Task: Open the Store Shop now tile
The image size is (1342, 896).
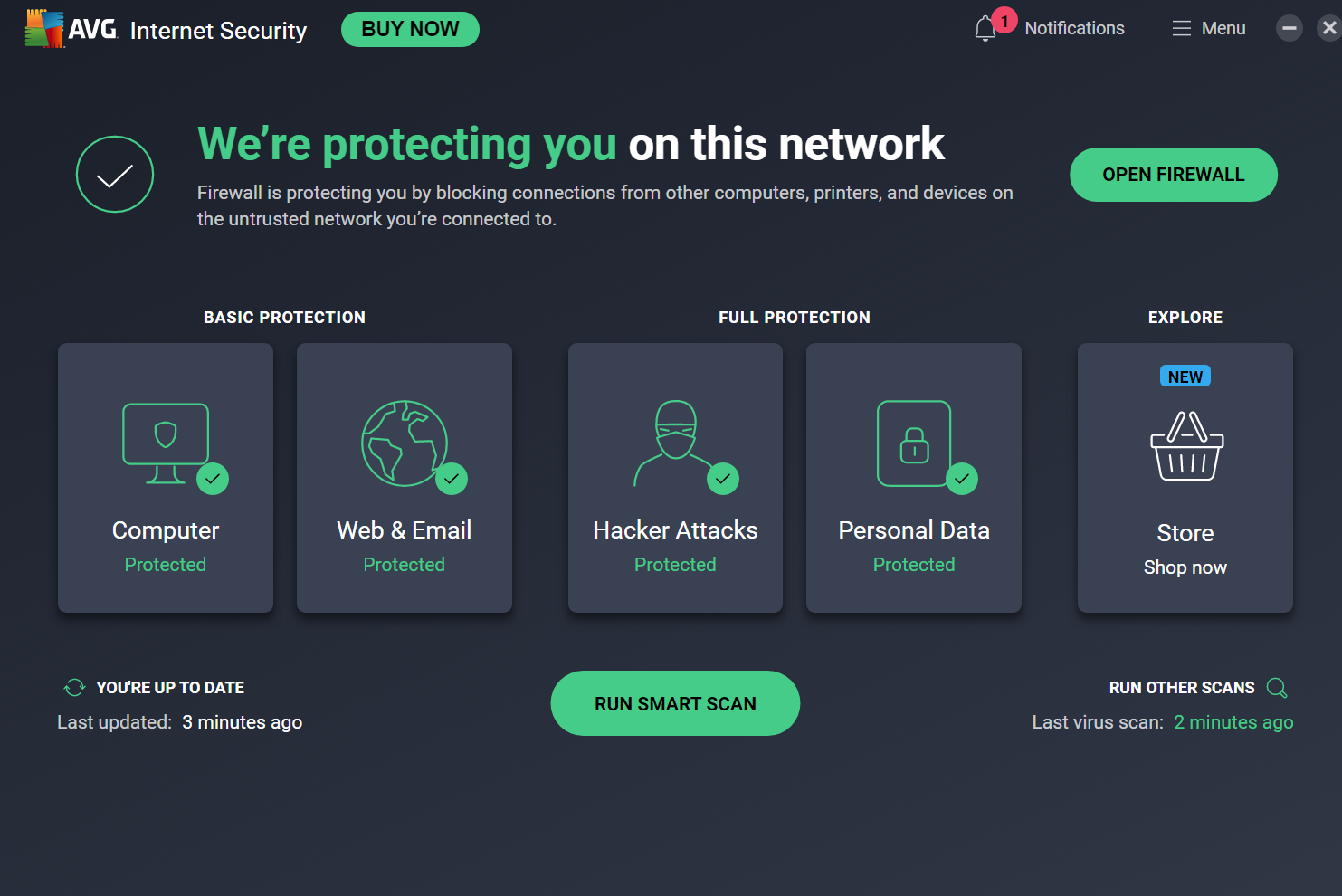Action: [1185, 478]
